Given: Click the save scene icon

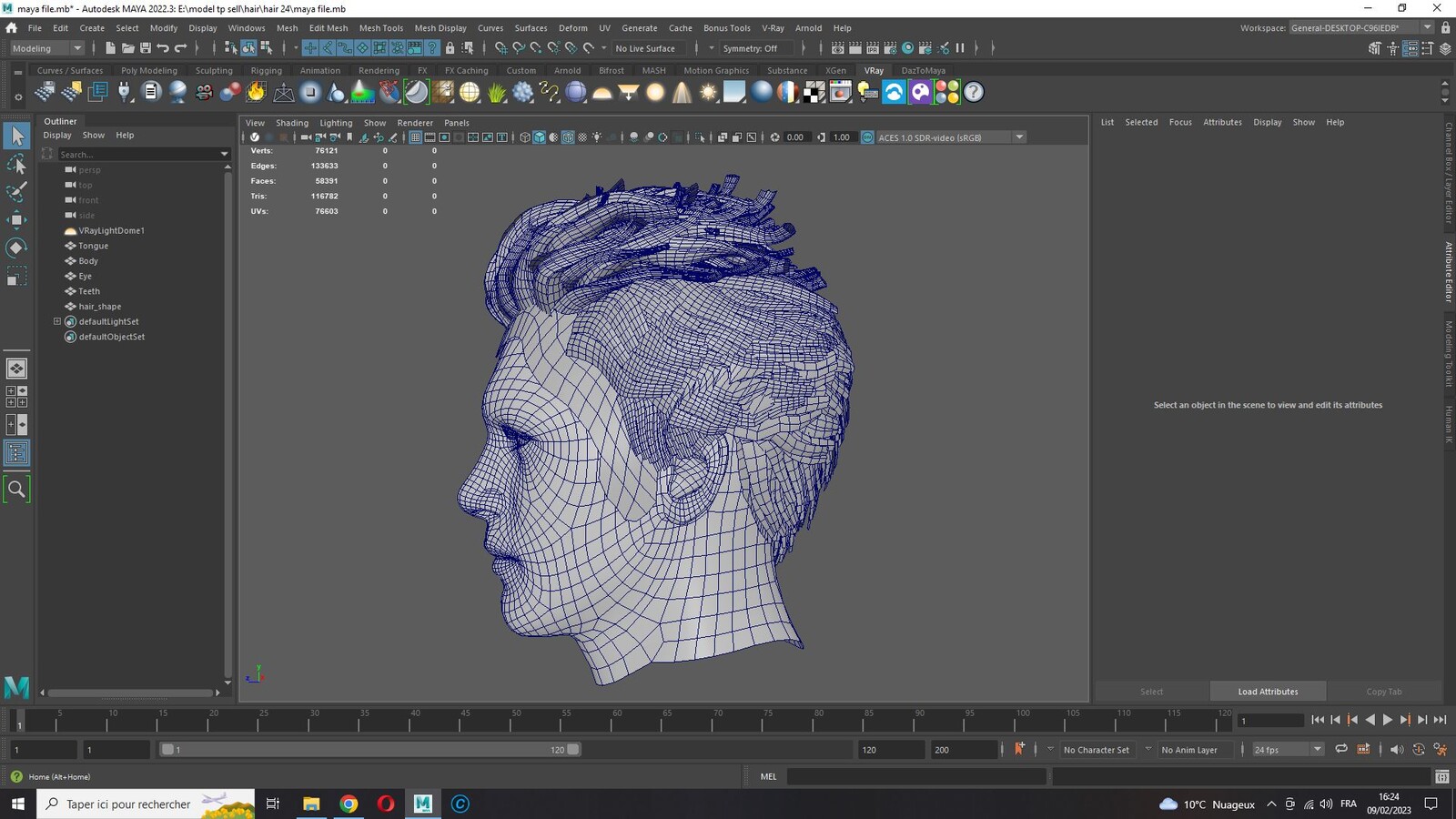Looking at the screenshot, I should click(x=146, y=48).
